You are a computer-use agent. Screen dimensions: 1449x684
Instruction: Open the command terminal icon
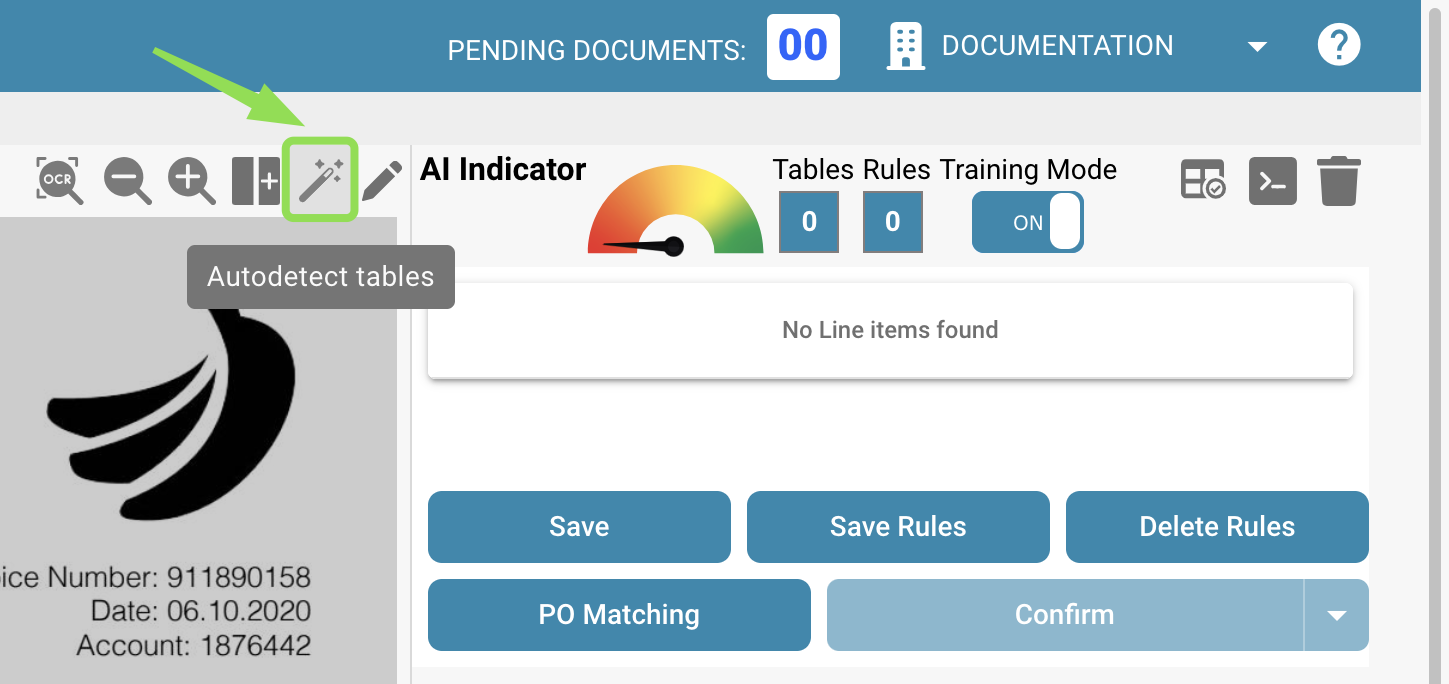click(1272, 181)
